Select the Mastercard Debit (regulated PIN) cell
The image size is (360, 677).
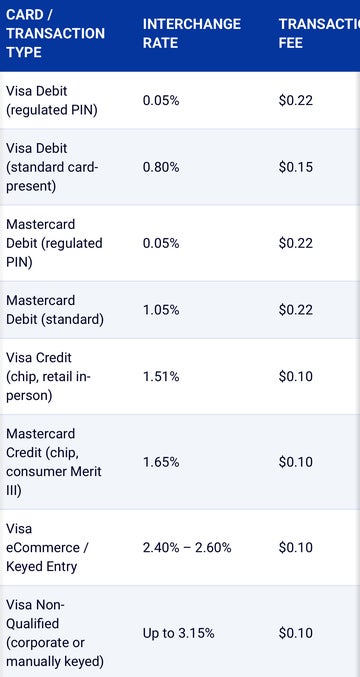(54, 243)
